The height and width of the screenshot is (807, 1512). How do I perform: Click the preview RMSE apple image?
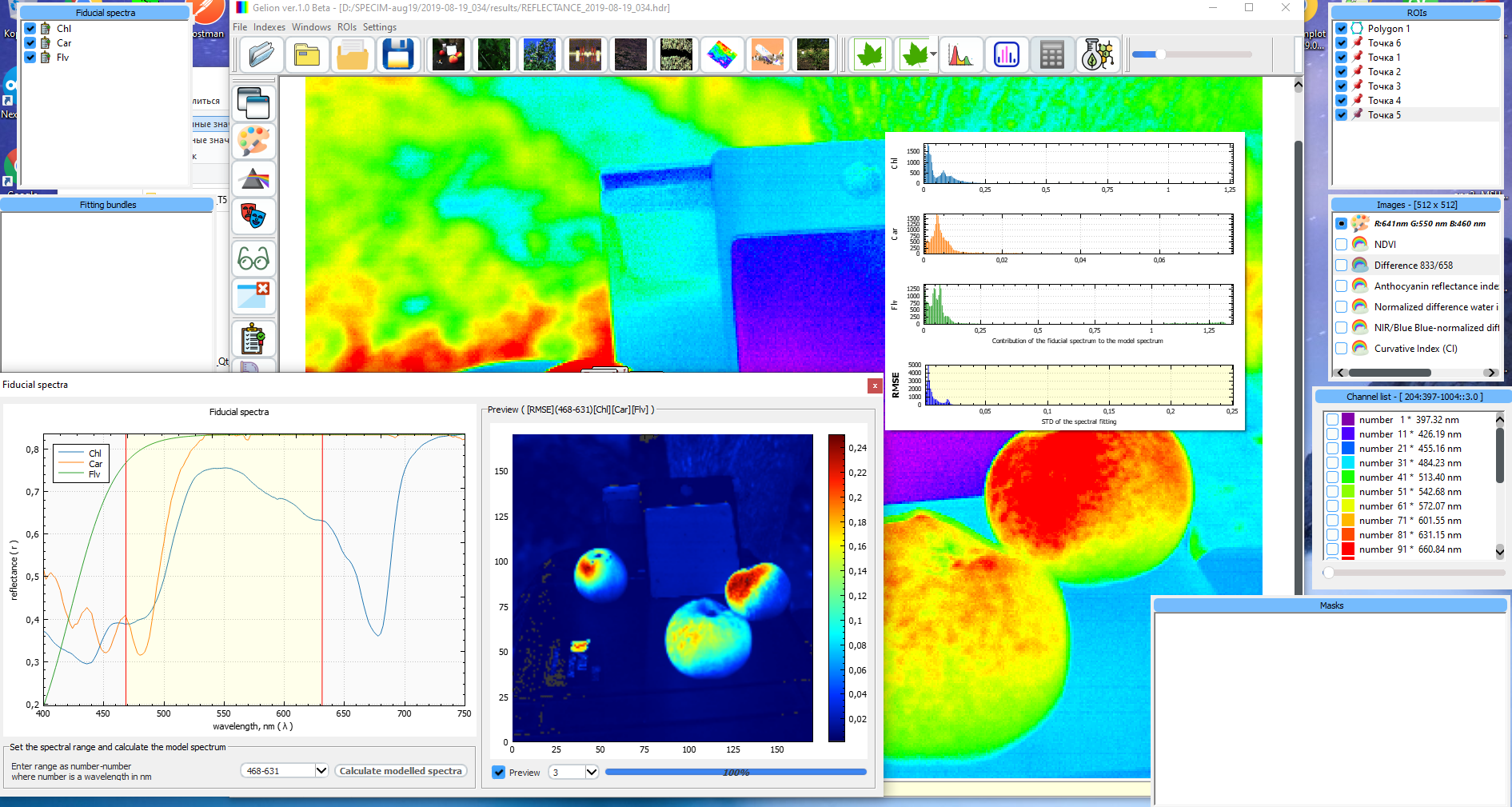(663, 588)
